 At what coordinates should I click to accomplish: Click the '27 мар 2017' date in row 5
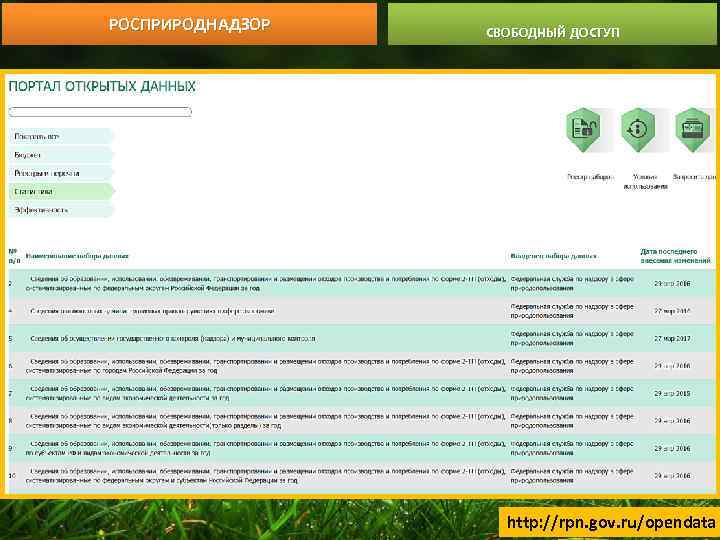tap(672, 338)
